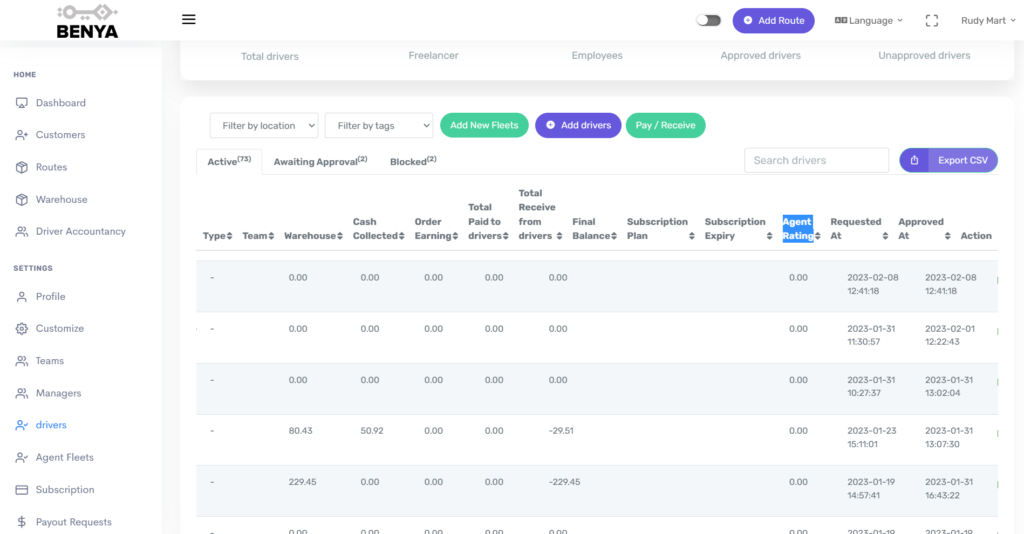The image size is (1024, 534).
Task: Click the Routes box icon
Action: [22, 167]
